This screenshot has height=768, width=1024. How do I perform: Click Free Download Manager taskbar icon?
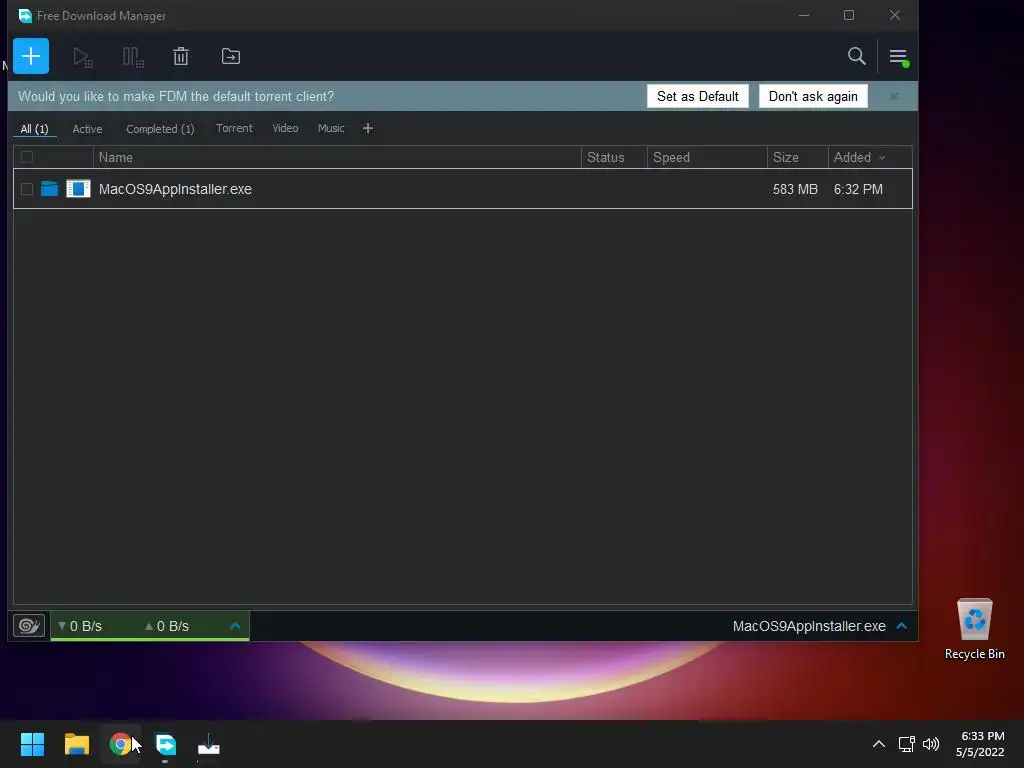point(165,744)
